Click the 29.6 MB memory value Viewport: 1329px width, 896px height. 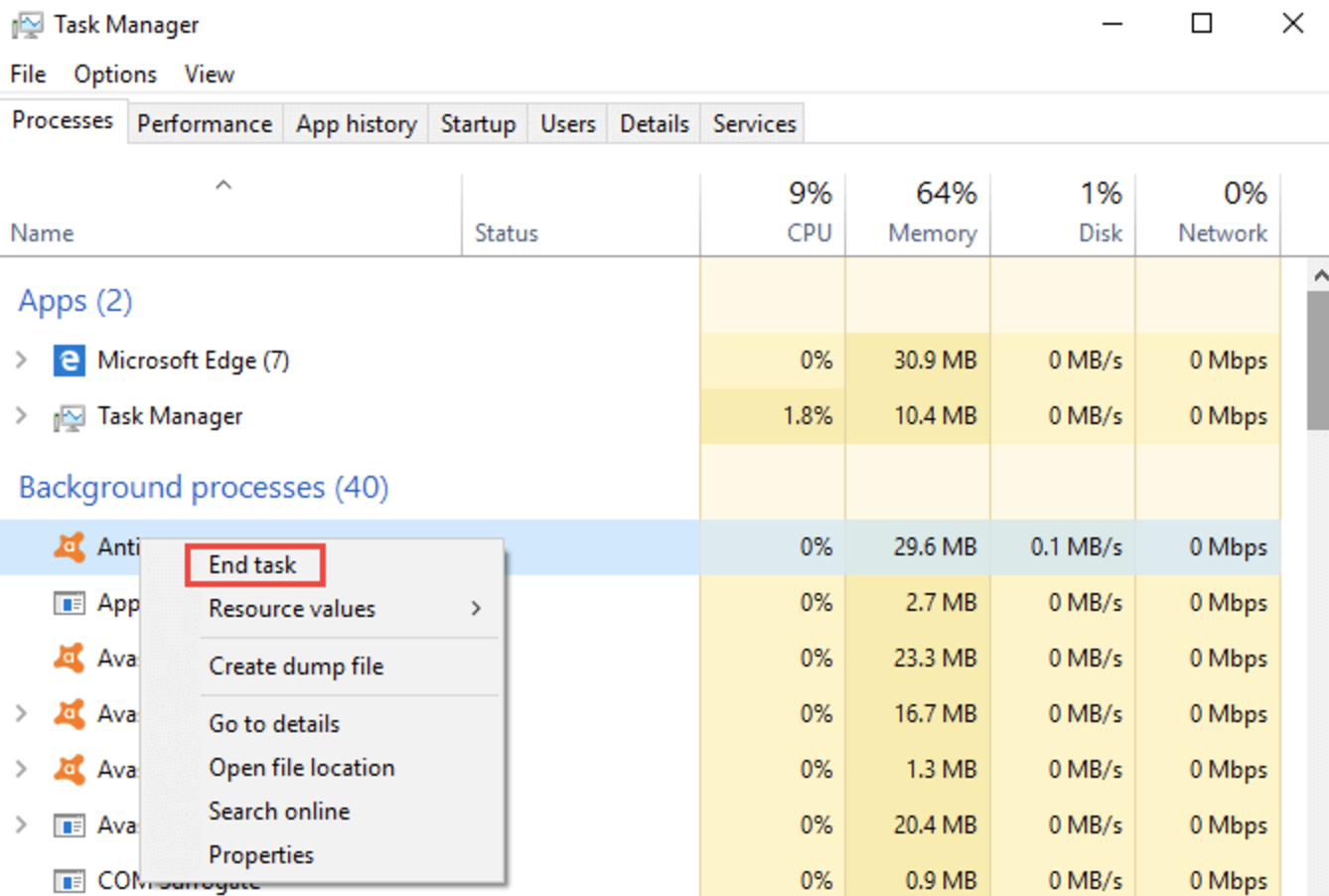(x=935, y=547)
